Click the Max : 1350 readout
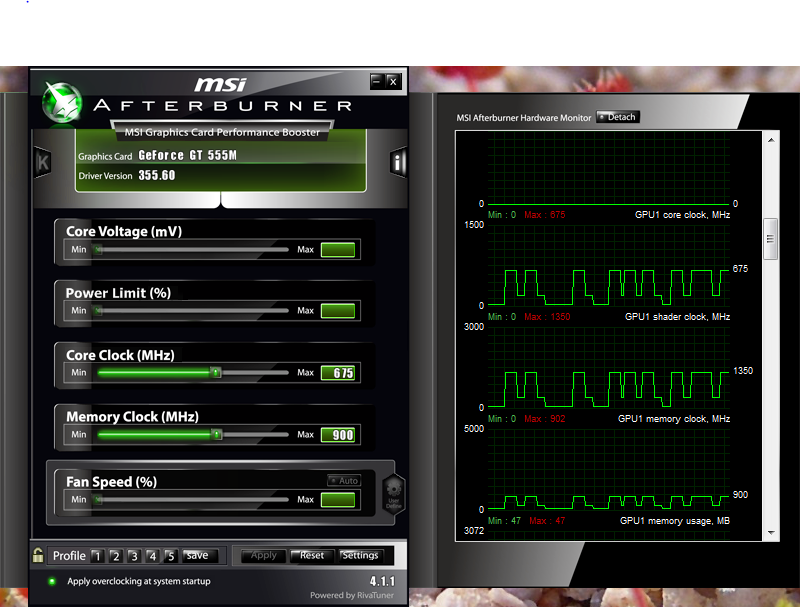Viewport: 800px width, 607px height. pos(547,317)
